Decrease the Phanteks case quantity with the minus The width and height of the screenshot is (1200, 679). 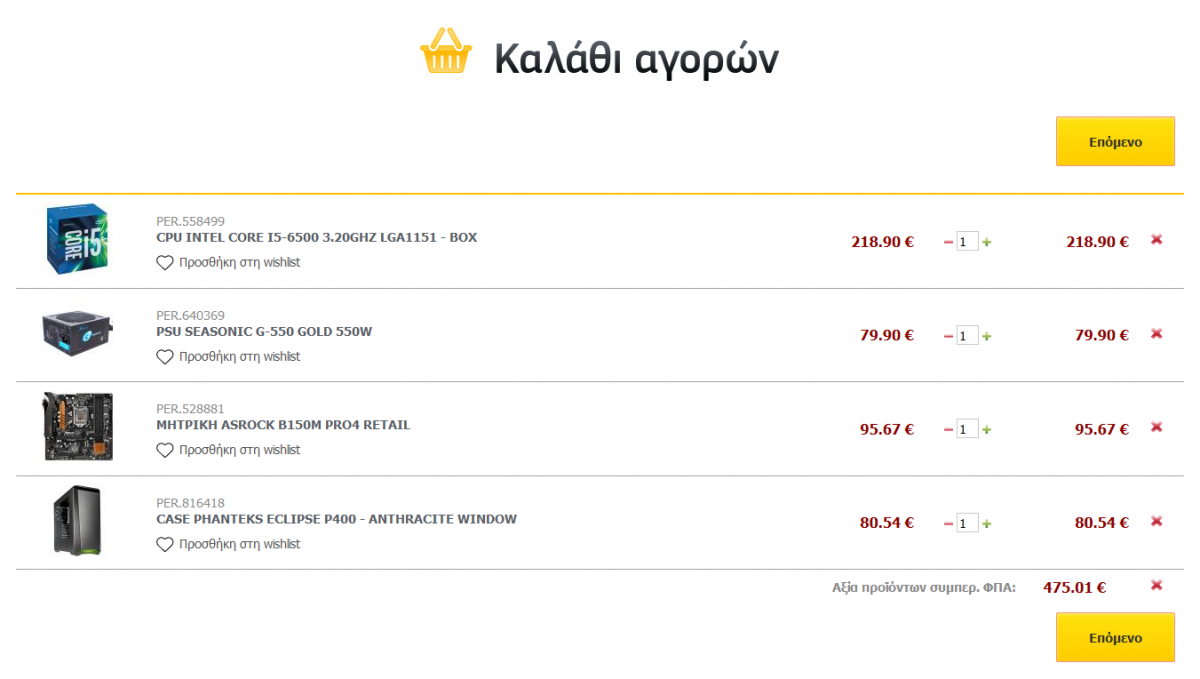point(948,524)
